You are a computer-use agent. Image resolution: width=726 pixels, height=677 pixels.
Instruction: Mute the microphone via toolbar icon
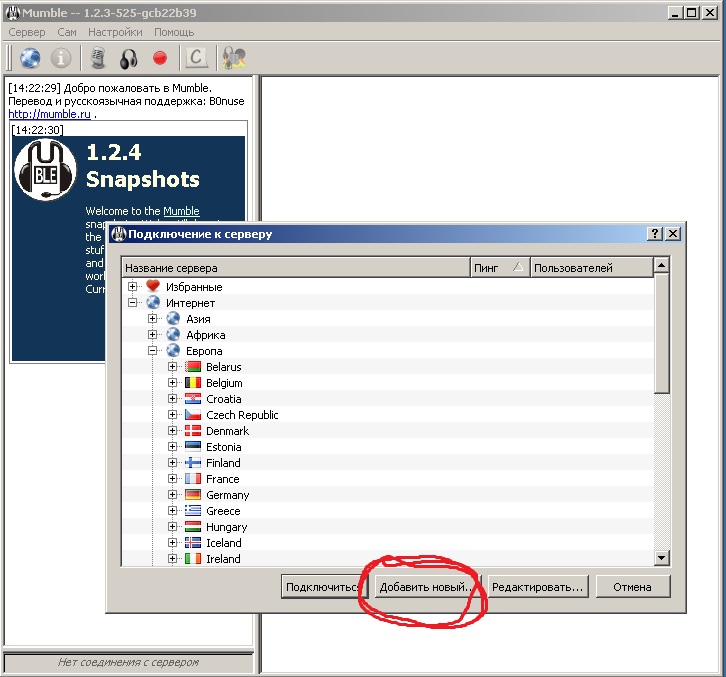click(x=98, y=58)
